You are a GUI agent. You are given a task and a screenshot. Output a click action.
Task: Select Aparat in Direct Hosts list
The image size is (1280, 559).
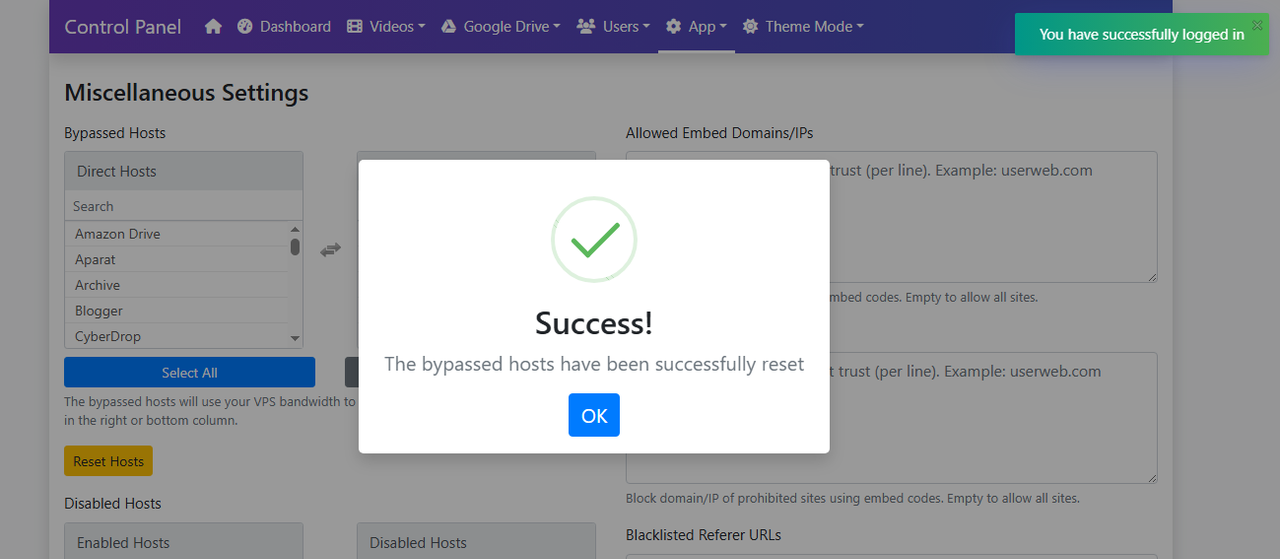[96, 260]
